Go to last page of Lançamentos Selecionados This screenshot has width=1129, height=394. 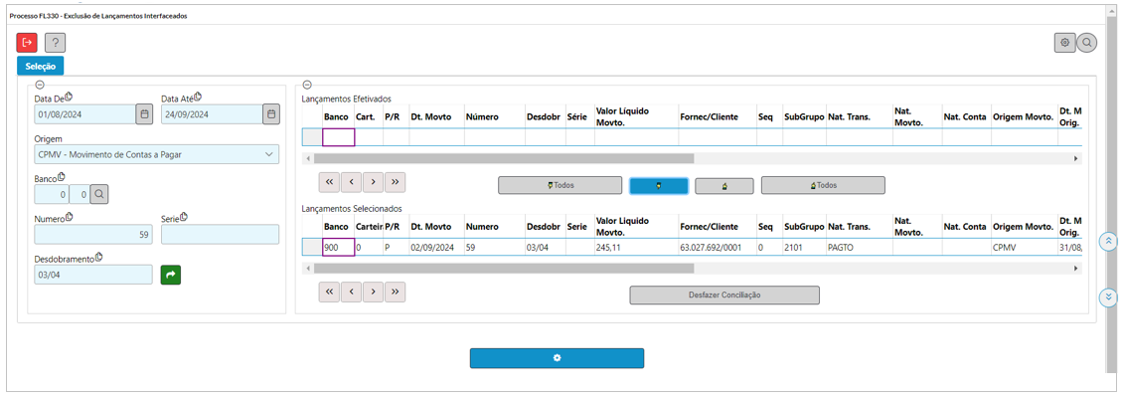point(395,292)
